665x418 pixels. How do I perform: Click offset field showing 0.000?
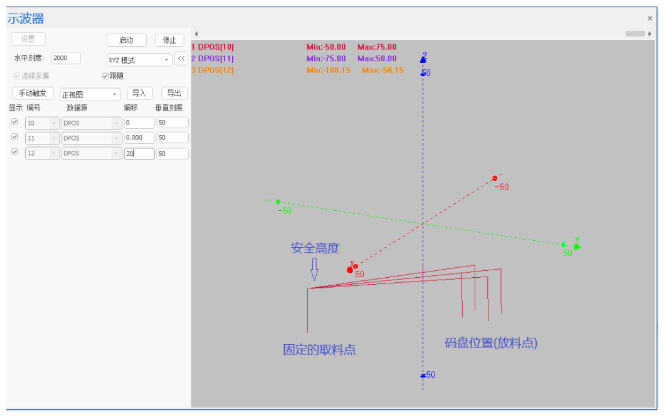(139, 137)
